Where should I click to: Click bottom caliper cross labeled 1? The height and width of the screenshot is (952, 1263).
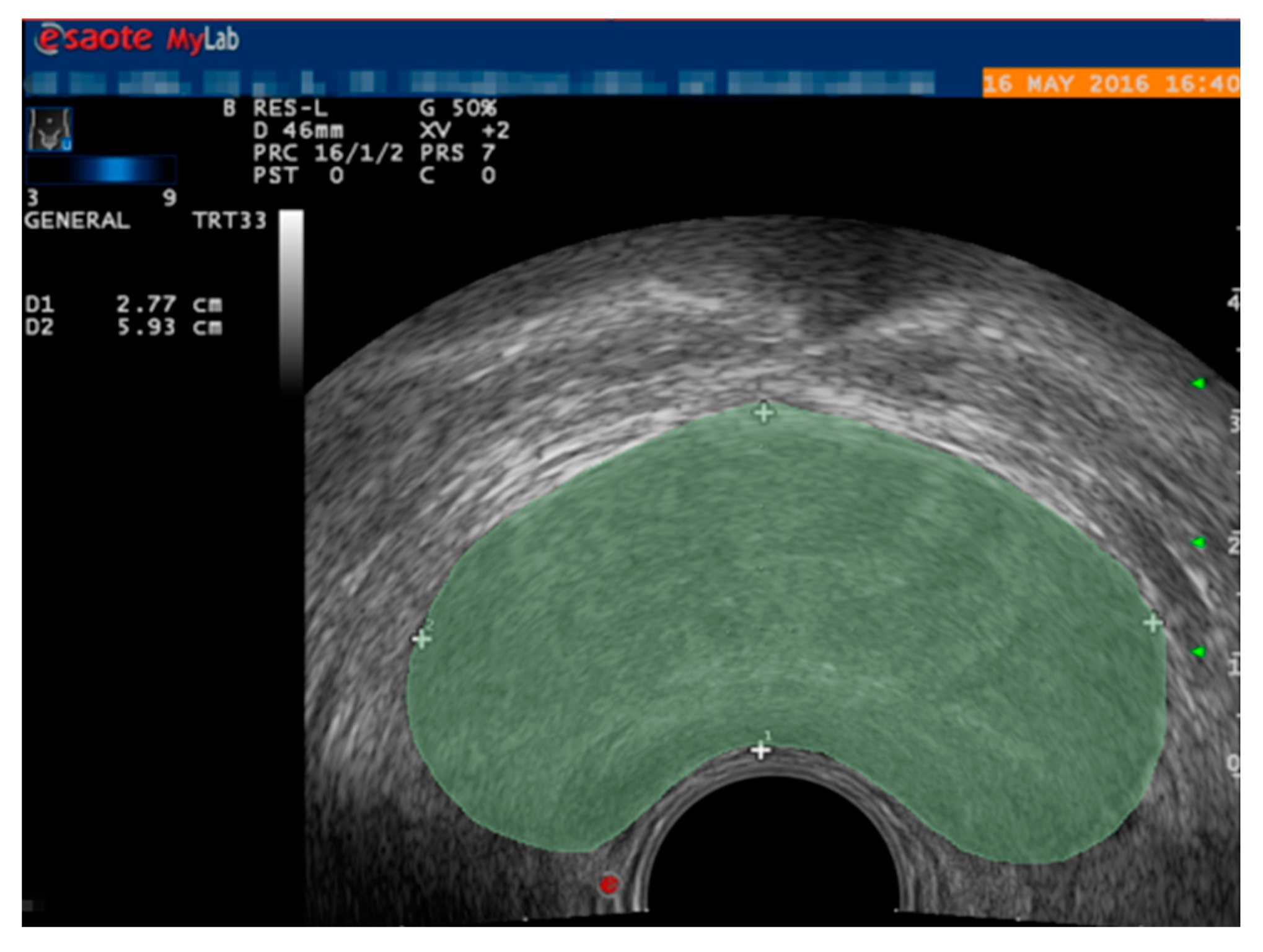pyautogui.click(x=760, y=751)
